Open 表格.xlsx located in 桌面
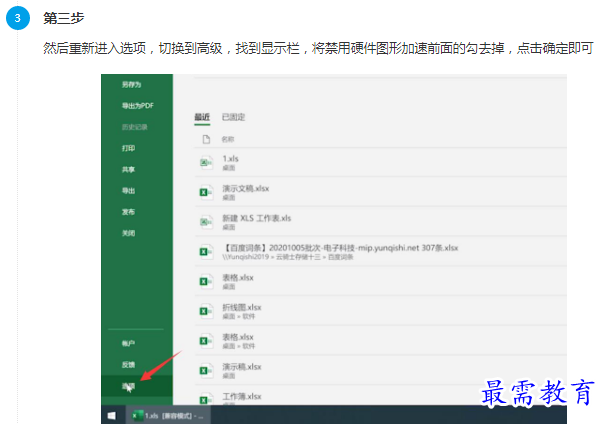 381,281
